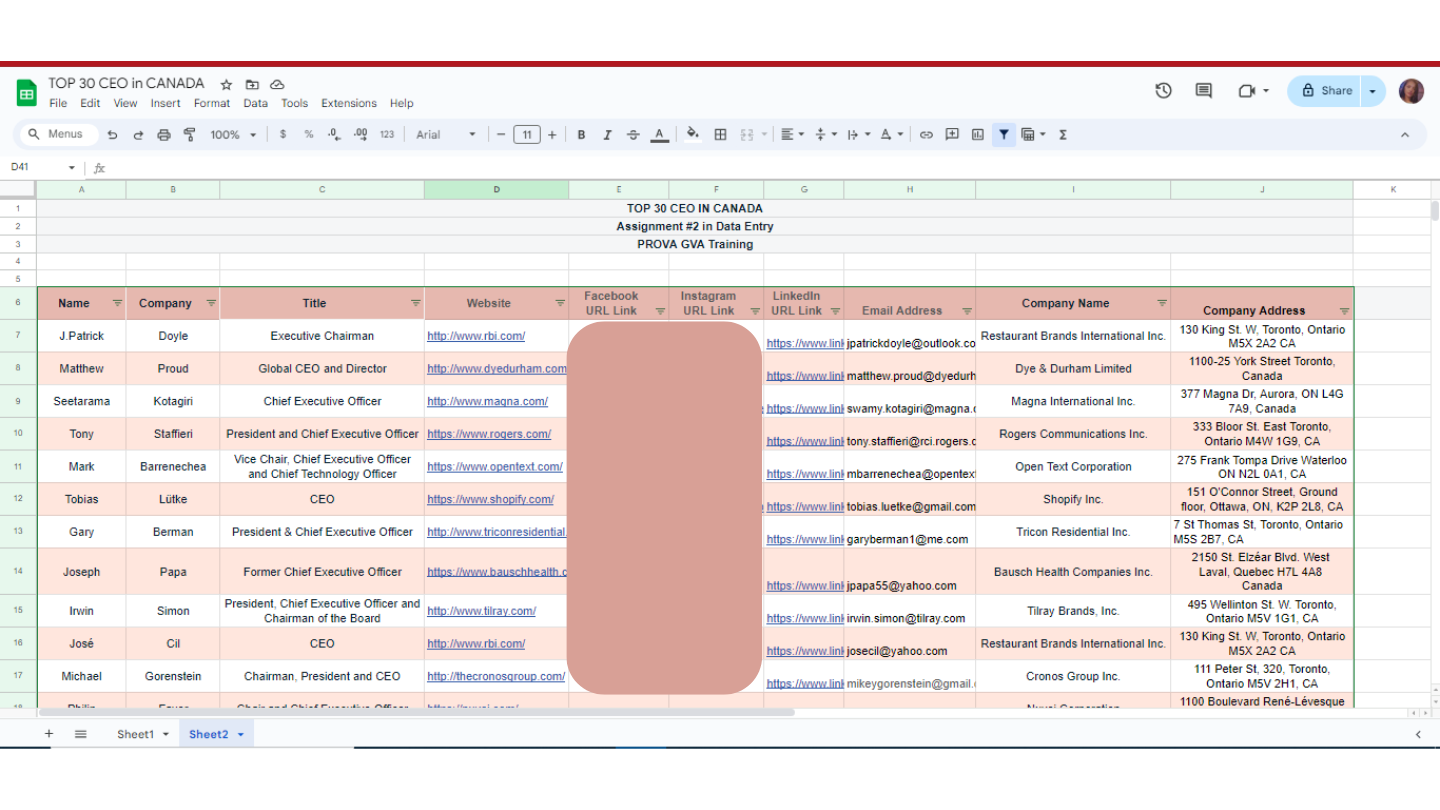This screenshot has height=810, width=1440.
Task: Search the Menus box
Action: point(58,135)
